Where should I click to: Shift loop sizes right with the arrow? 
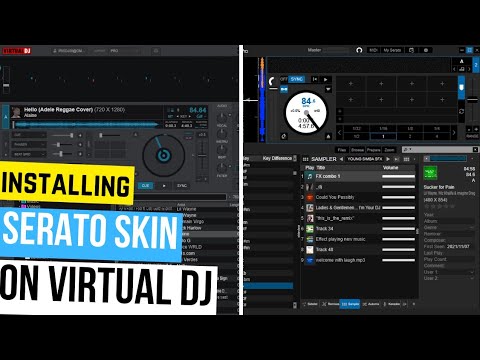(454, 133)
